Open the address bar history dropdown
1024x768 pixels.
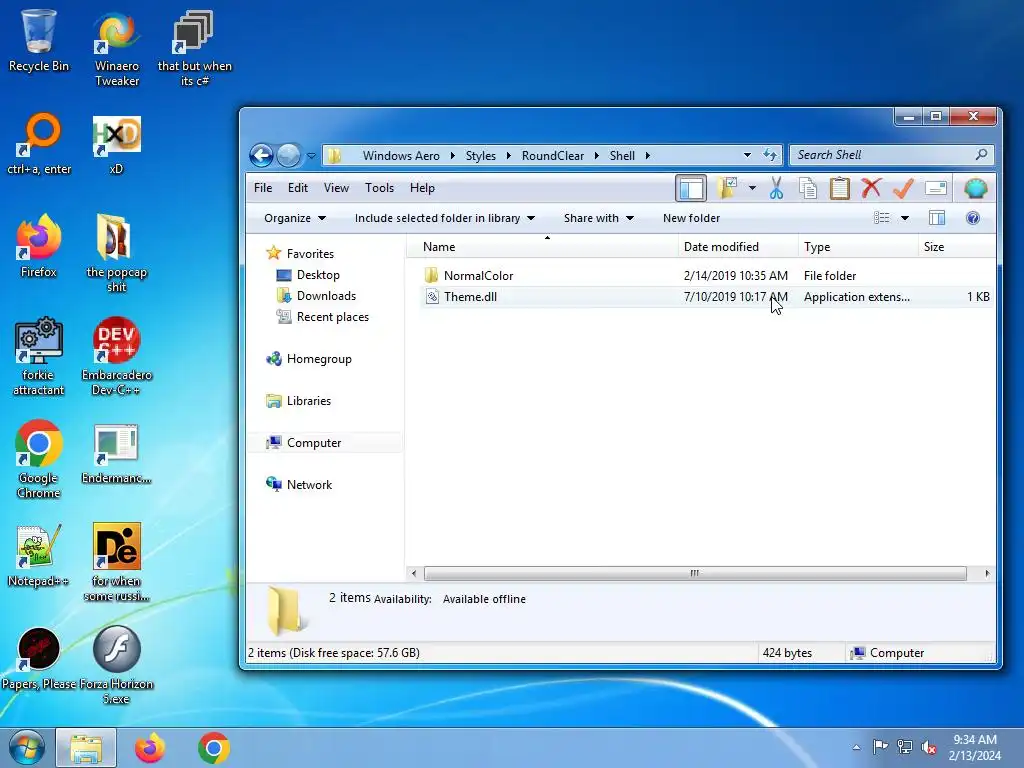[747, 155]
